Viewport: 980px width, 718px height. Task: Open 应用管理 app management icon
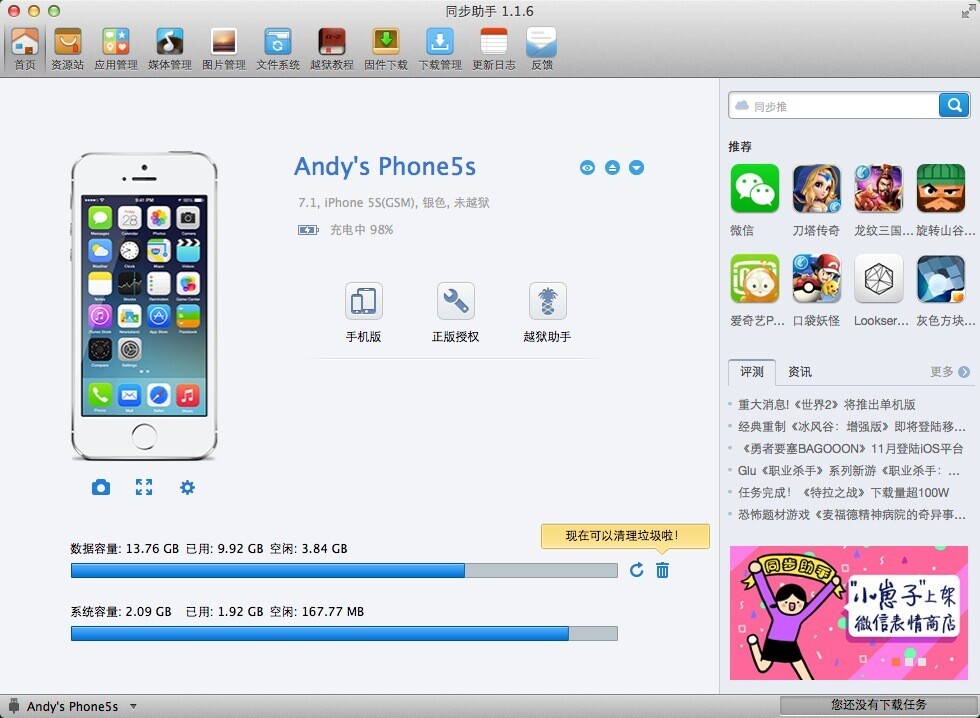(116, 49)
